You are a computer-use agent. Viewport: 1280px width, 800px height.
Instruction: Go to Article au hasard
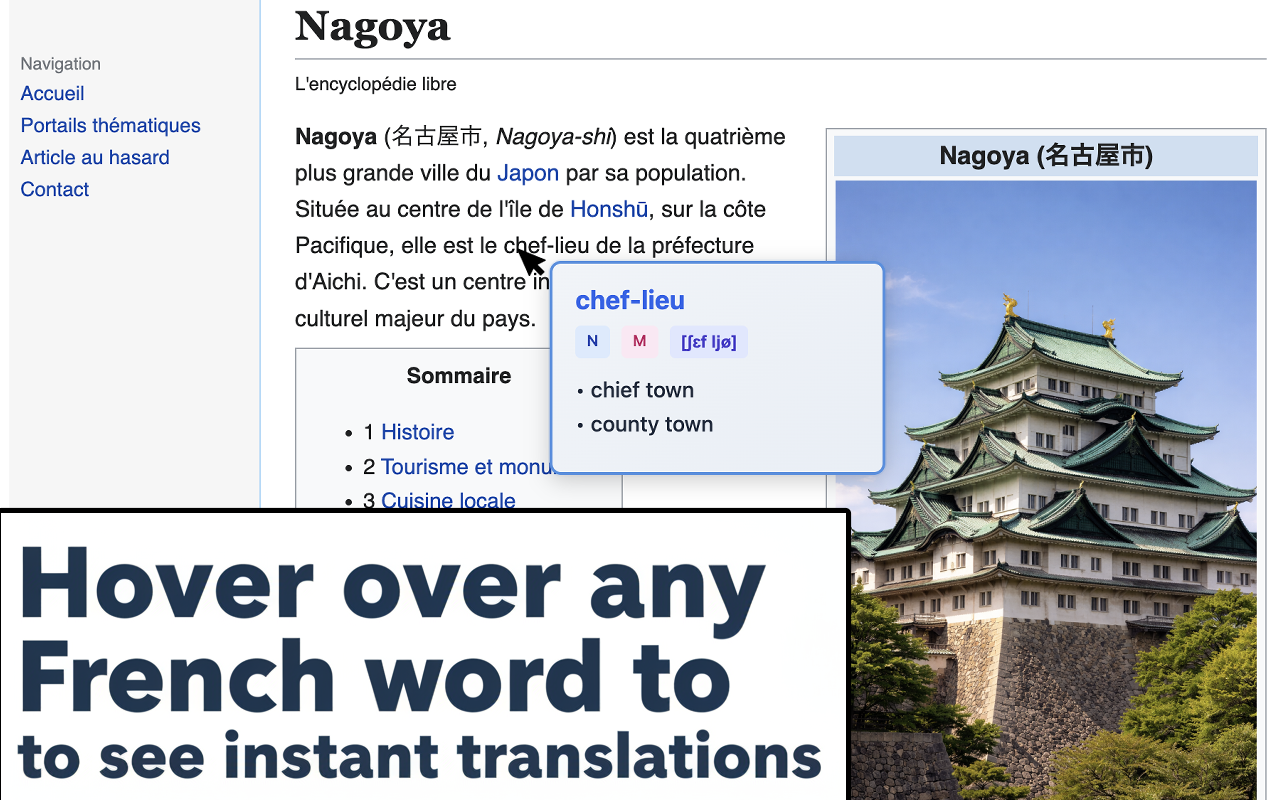pyautogui.click(x=95, y=158)
